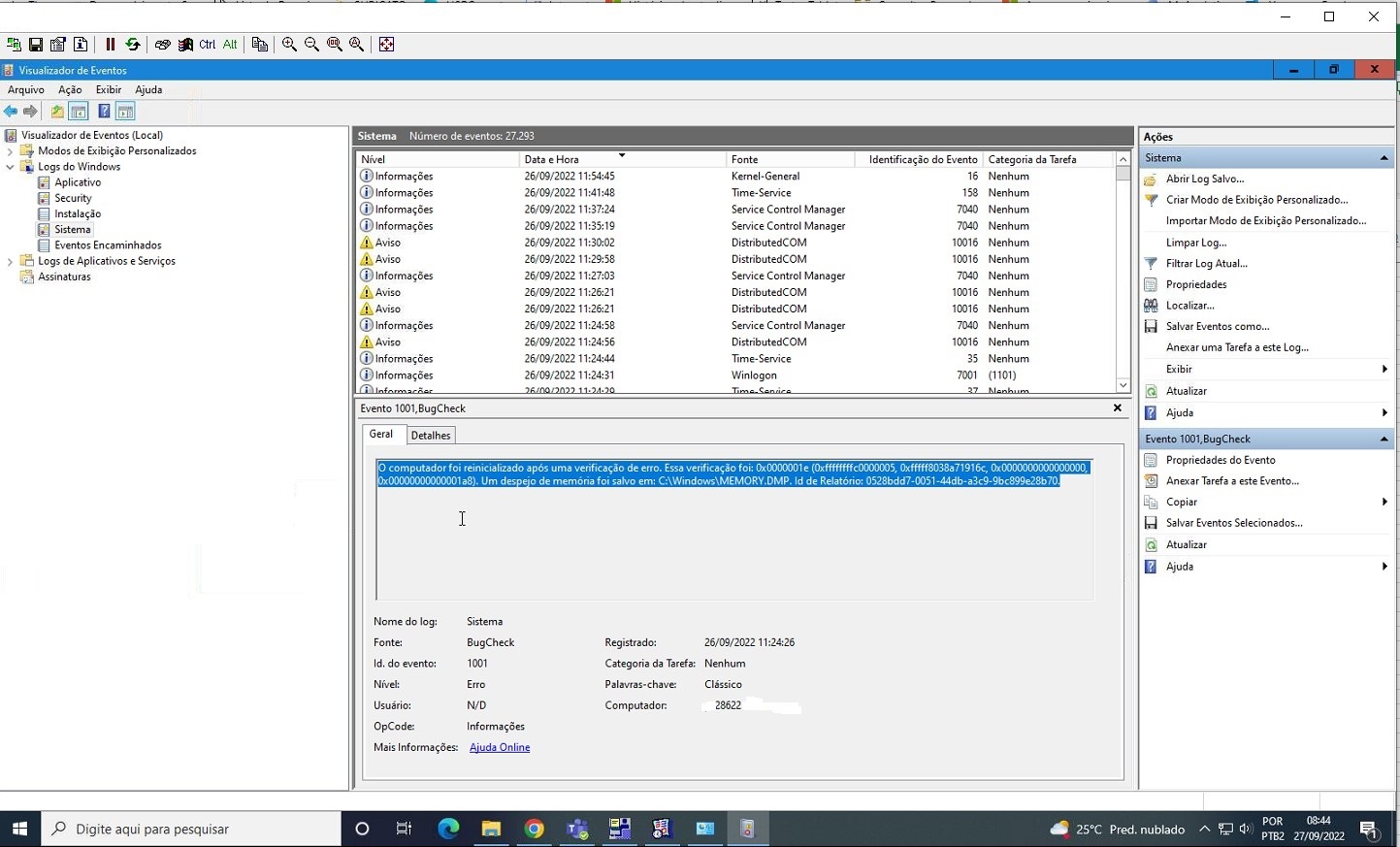Open the Ajuda Online link

point(499,747)
